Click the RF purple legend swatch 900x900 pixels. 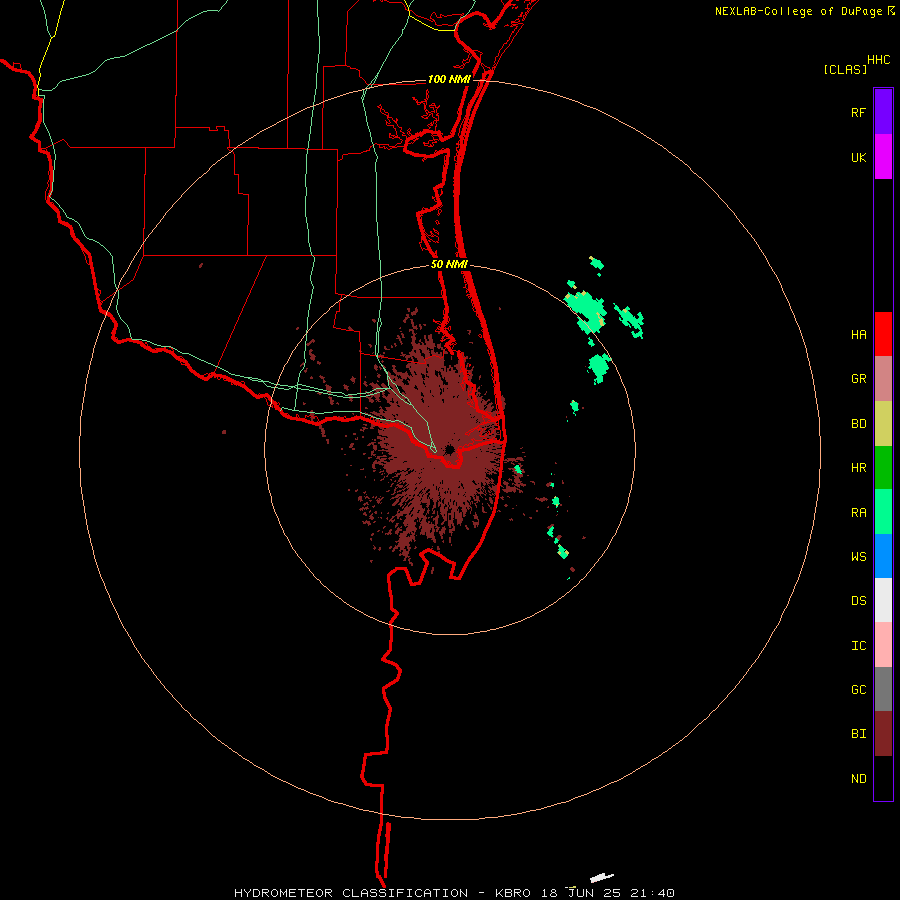pos(883,112)
